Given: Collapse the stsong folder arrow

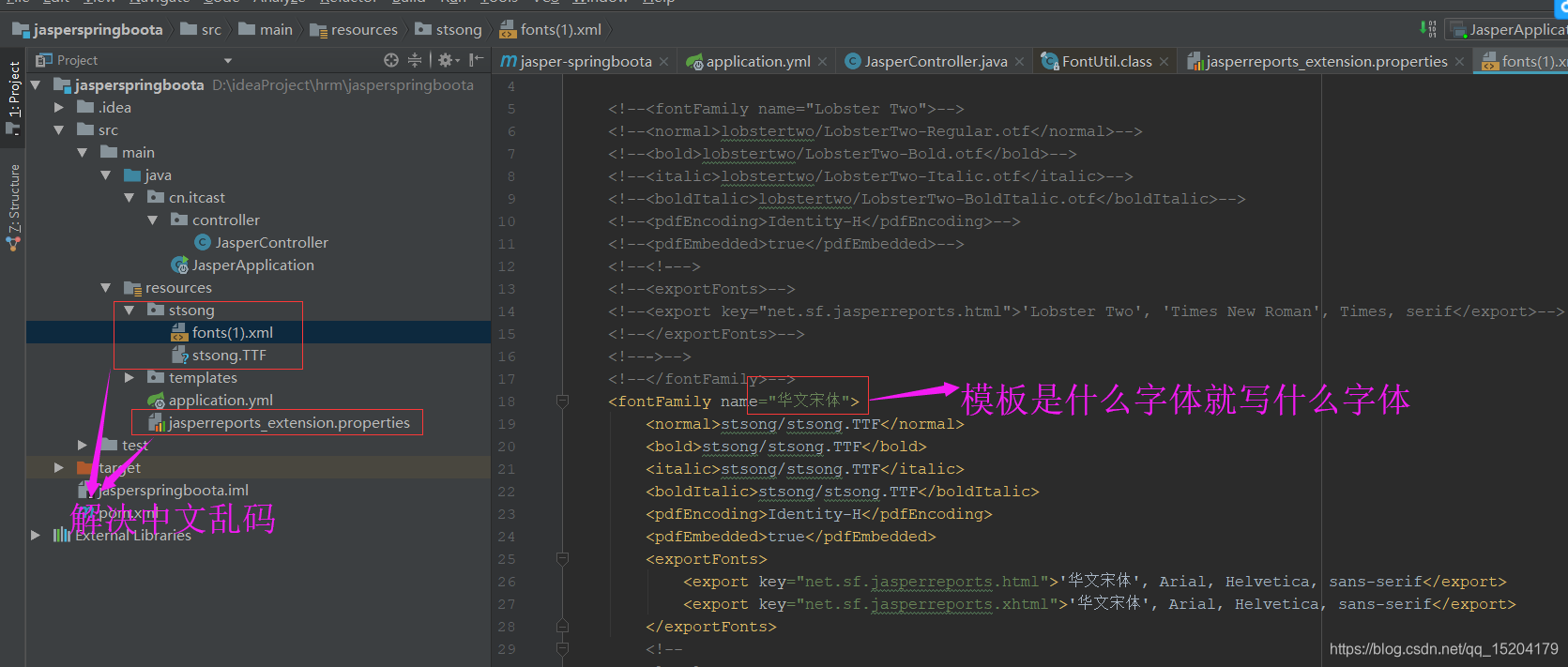Looking at the screenshot, I should point(129,311).
